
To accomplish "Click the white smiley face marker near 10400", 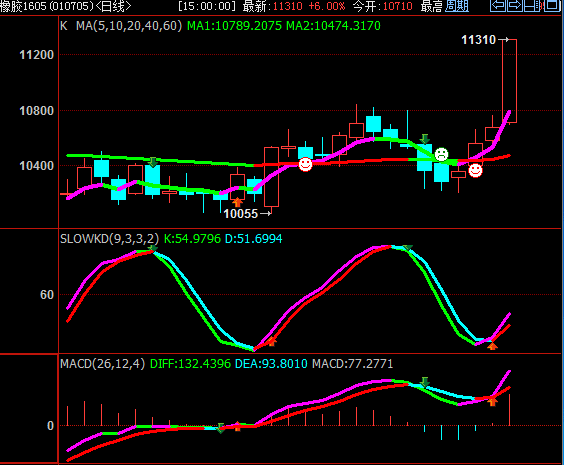I will point(305,164).
